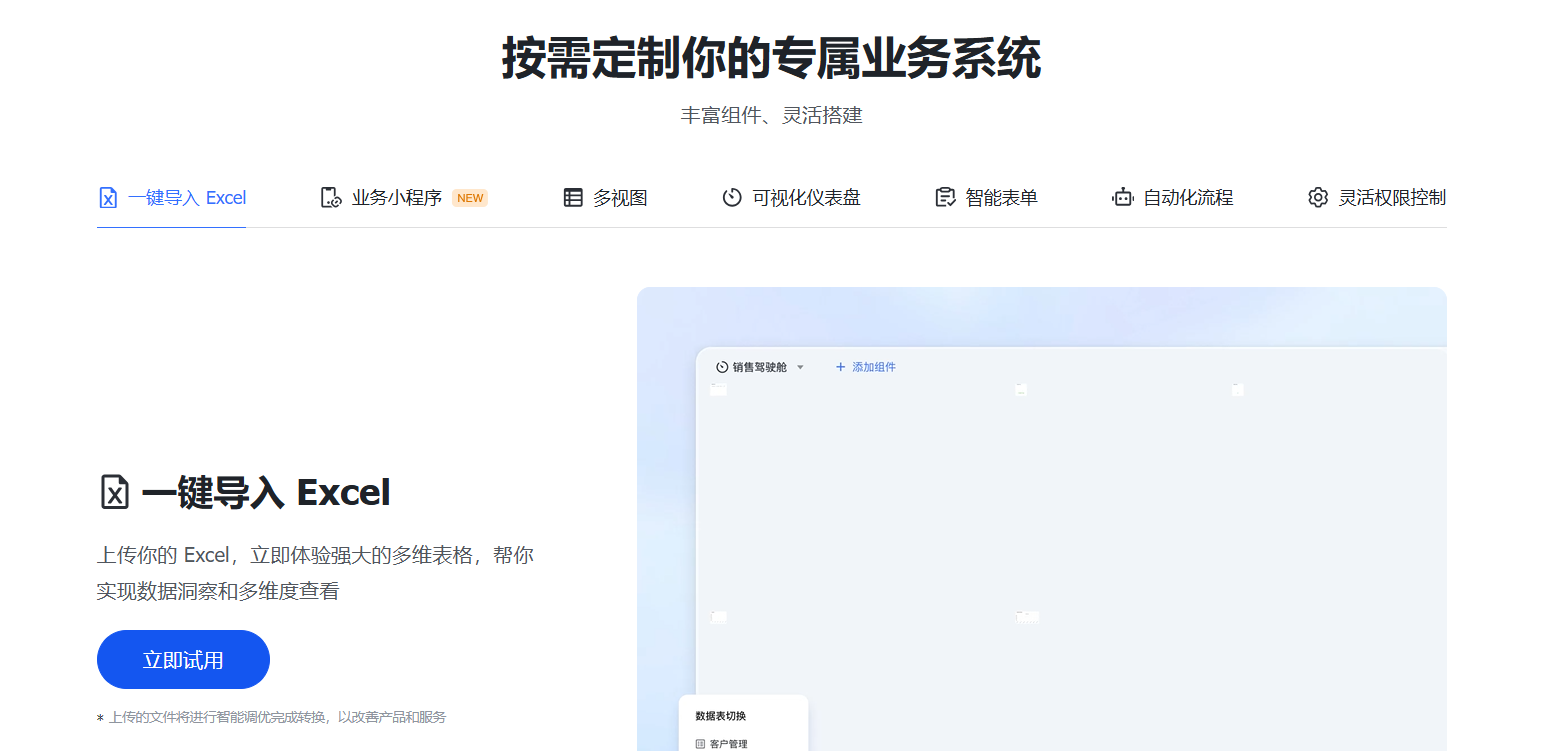Click the Excel icon on the 一键导入 Excel tab

(x=108, y=197)
